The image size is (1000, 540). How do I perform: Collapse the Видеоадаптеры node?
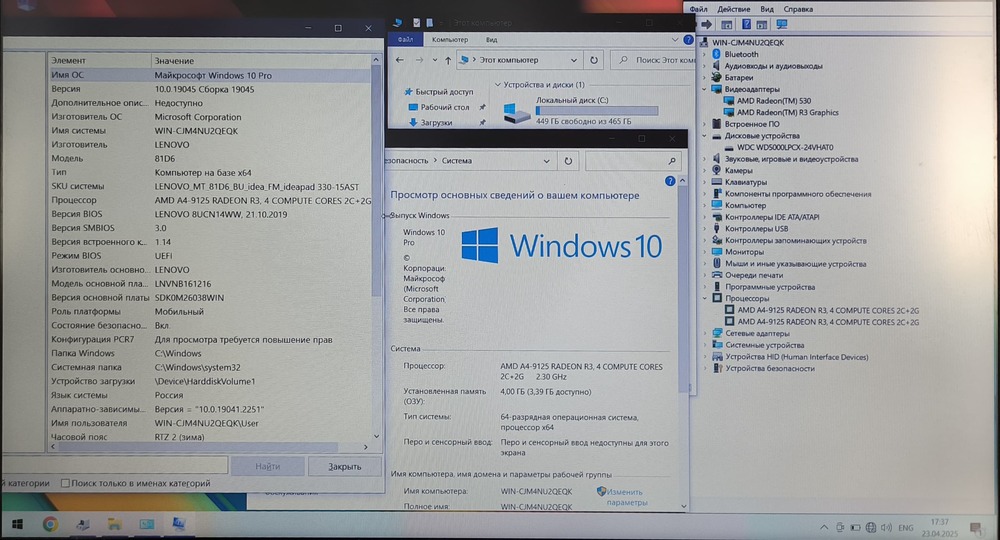(x=704, y=89)
